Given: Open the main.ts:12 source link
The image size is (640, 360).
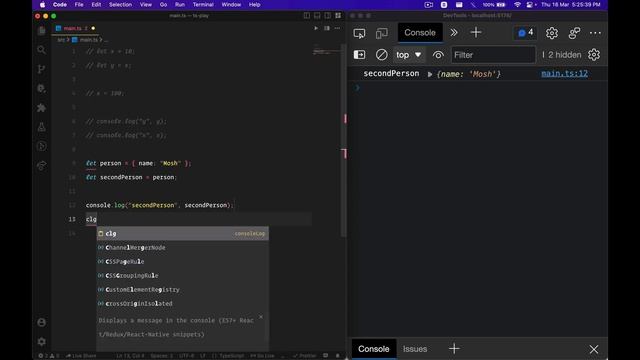Looking at the screenshot, I should pos(564,73).
